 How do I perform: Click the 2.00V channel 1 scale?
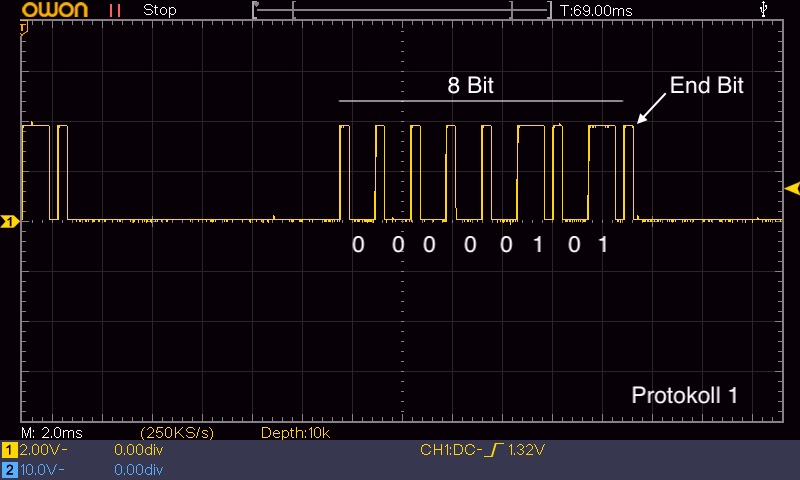(x=43, y=449)
